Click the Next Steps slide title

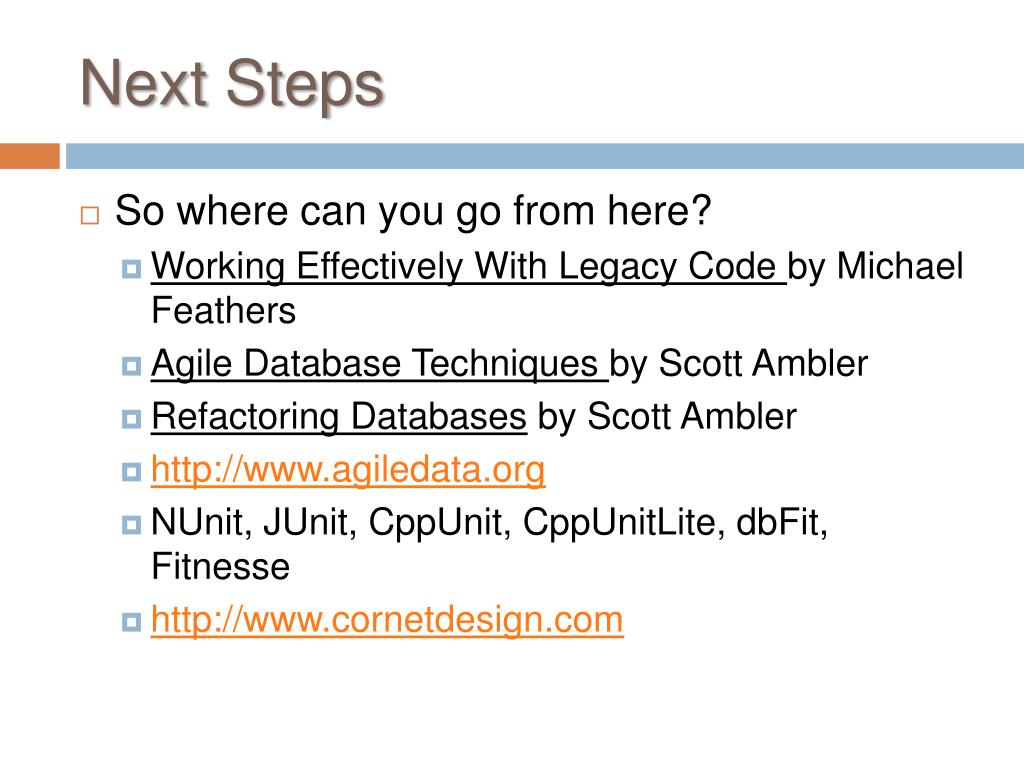232,84
